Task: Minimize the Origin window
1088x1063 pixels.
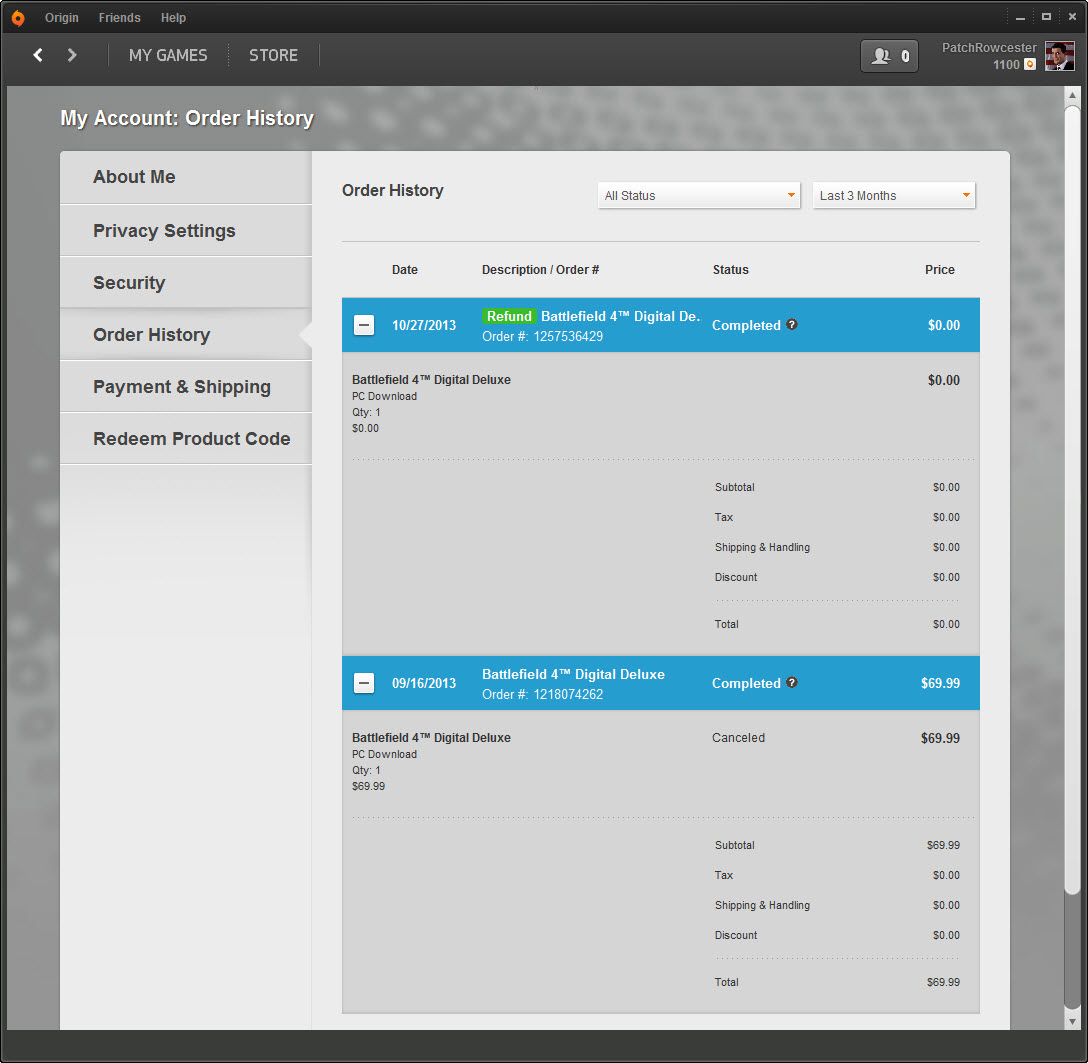Action: coord(1020,17)
